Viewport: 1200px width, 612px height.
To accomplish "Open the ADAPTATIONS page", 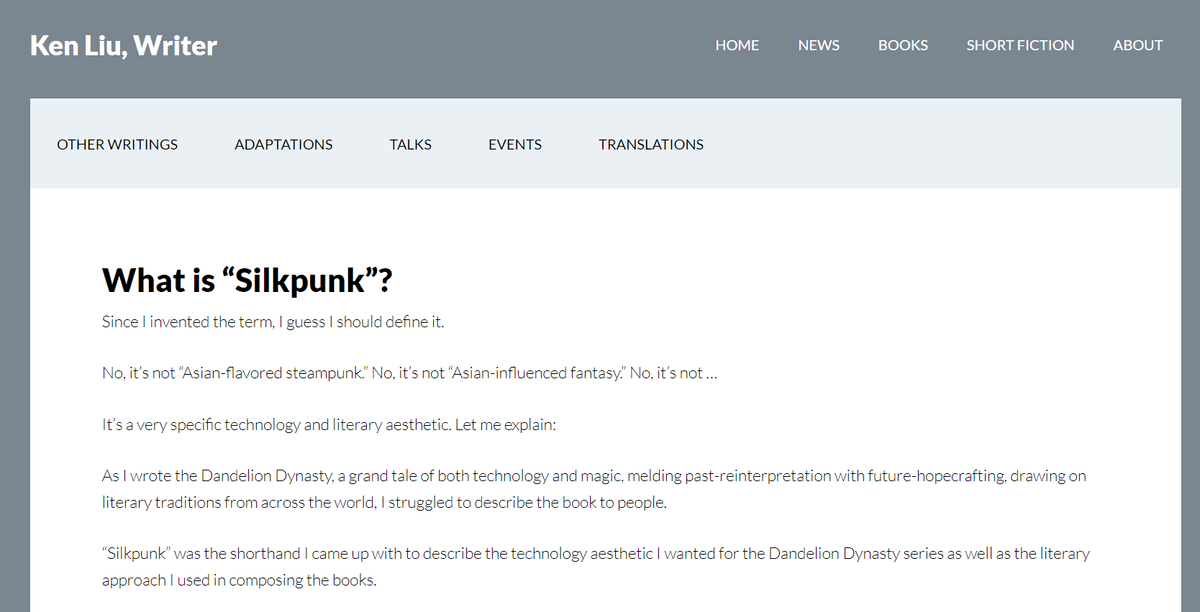I will pyautogui.click(x=283, y=144).
